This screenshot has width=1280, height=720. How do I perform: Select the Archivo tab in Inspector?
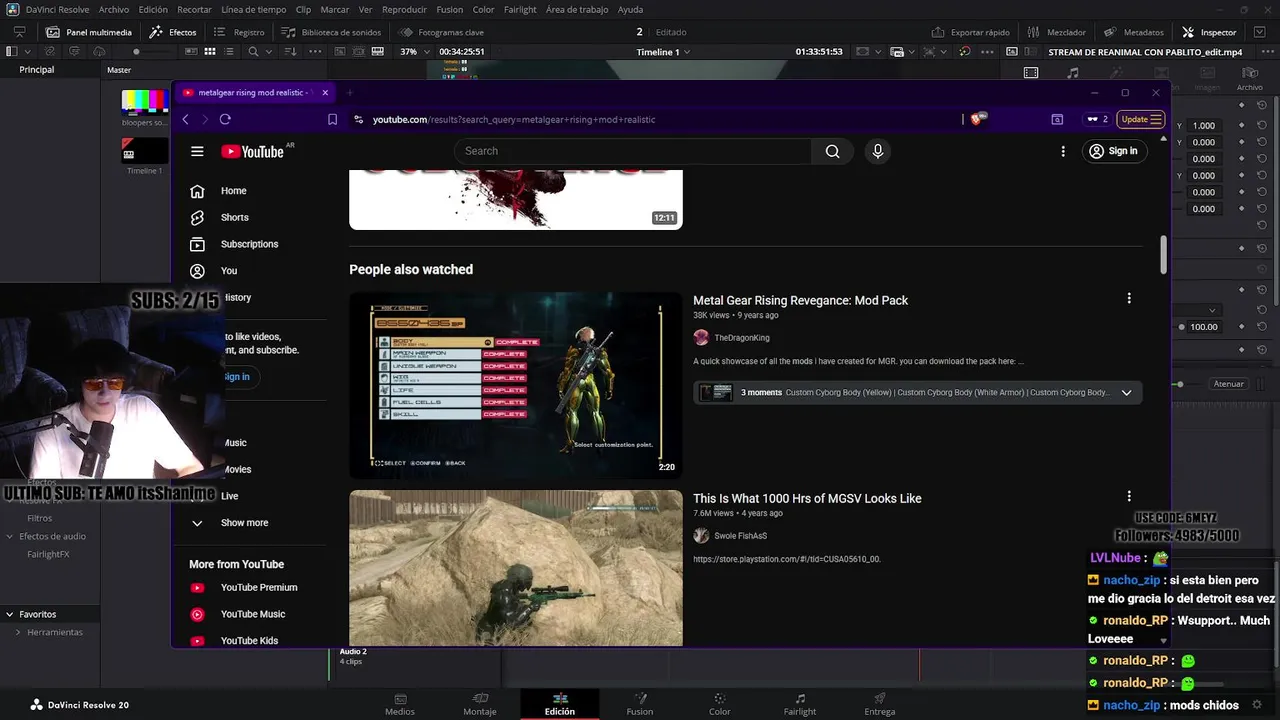[x=1249, y=81]
